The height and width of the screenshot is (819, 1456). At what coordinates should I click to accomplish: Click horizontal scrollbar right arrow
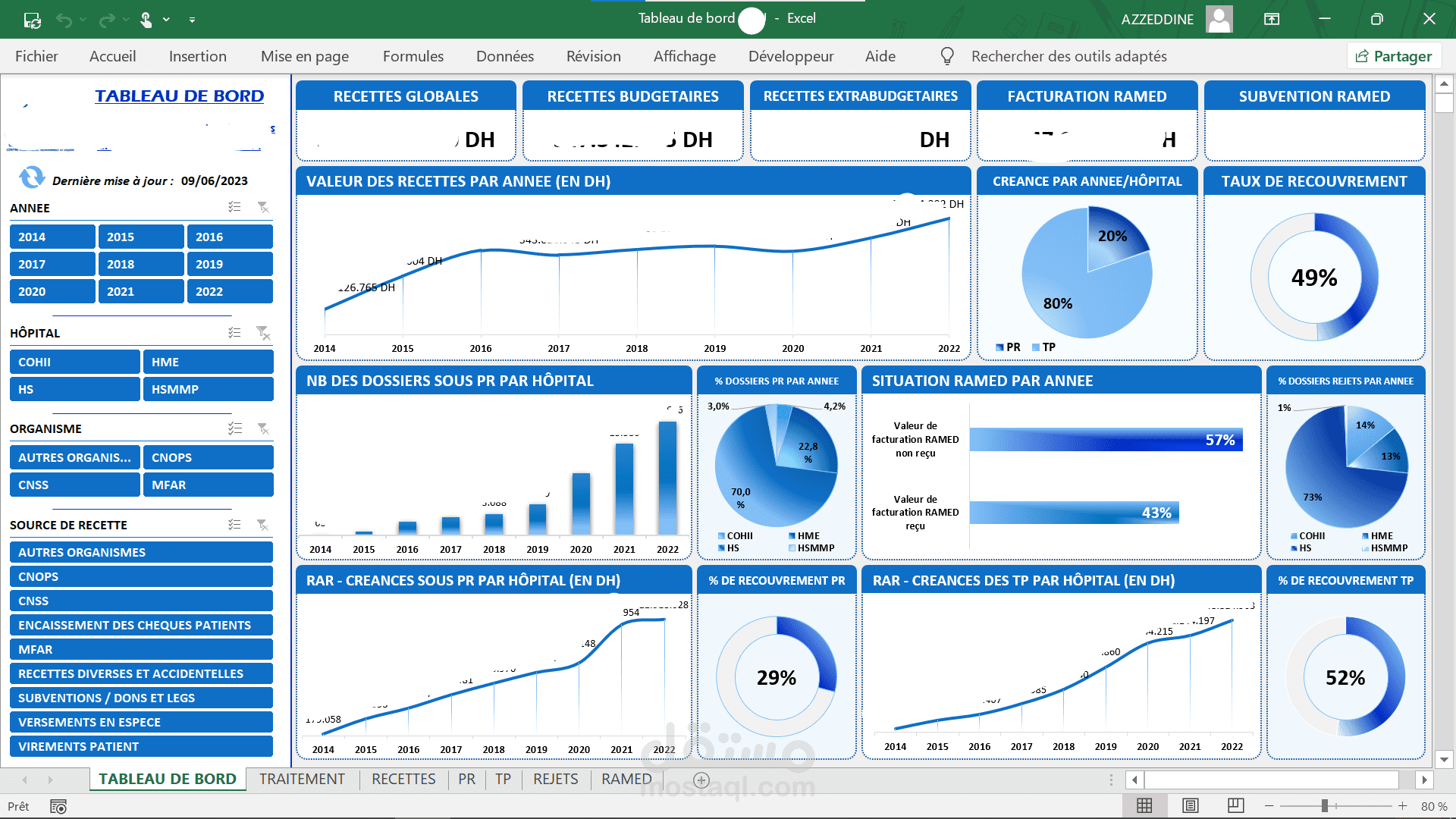1424,780
